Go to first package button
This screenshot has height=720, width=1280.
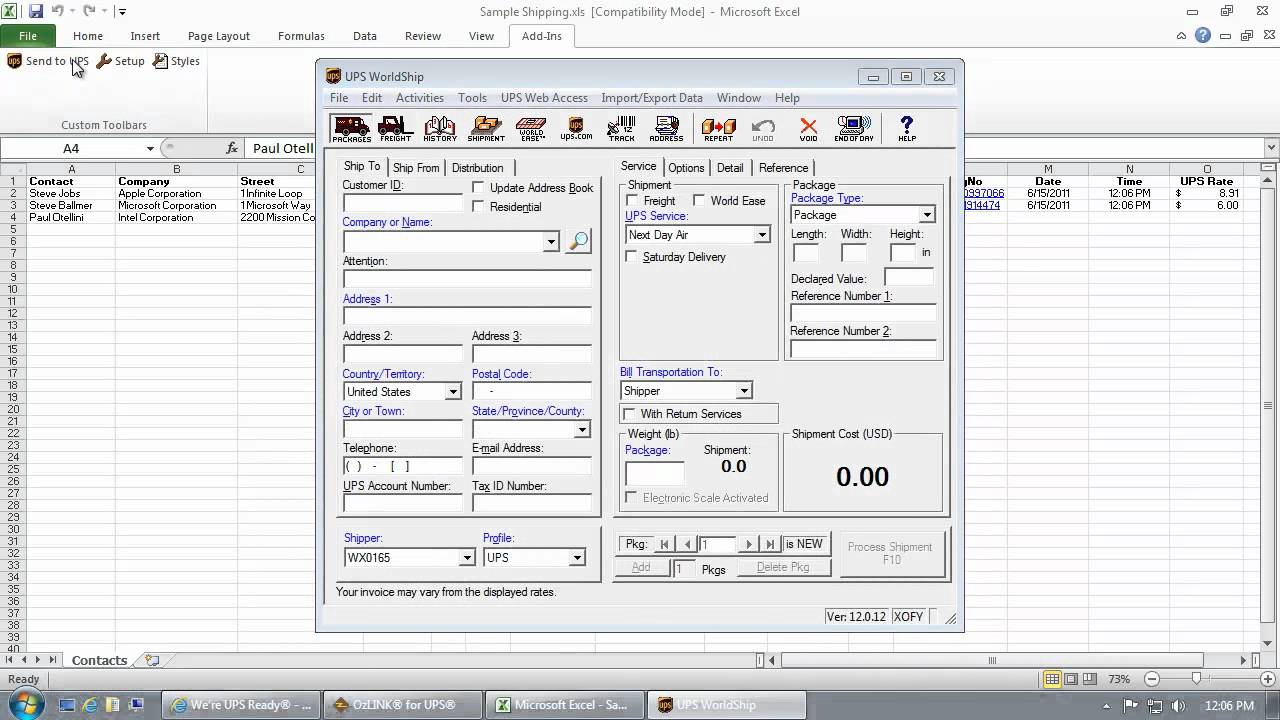[x=665, y=544]
